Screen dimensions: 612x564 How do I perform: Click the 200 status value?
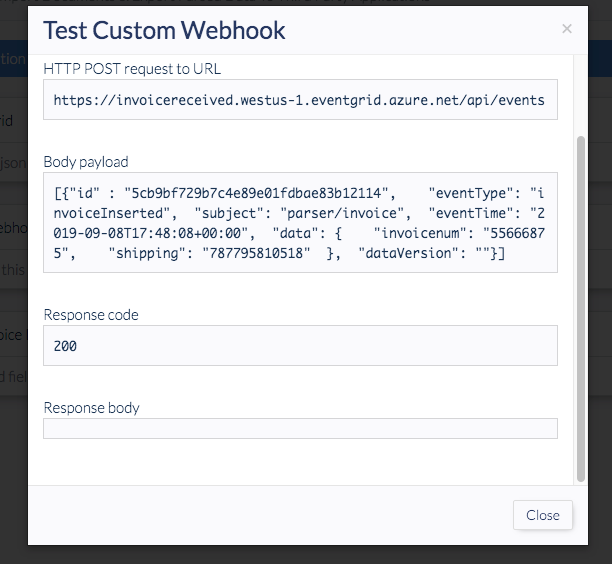point(66,346)
